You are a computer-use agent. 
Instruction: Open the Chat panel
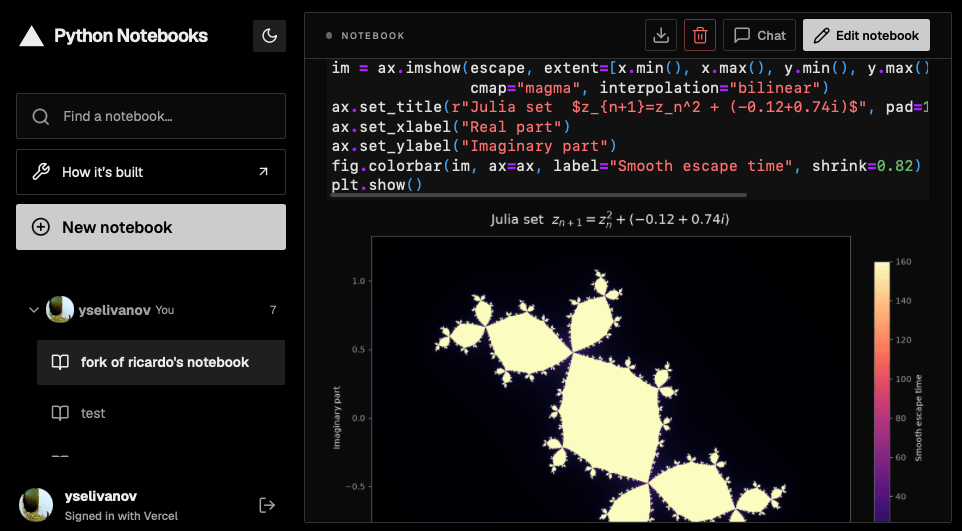pyautogui.click(x=760, y=36)
